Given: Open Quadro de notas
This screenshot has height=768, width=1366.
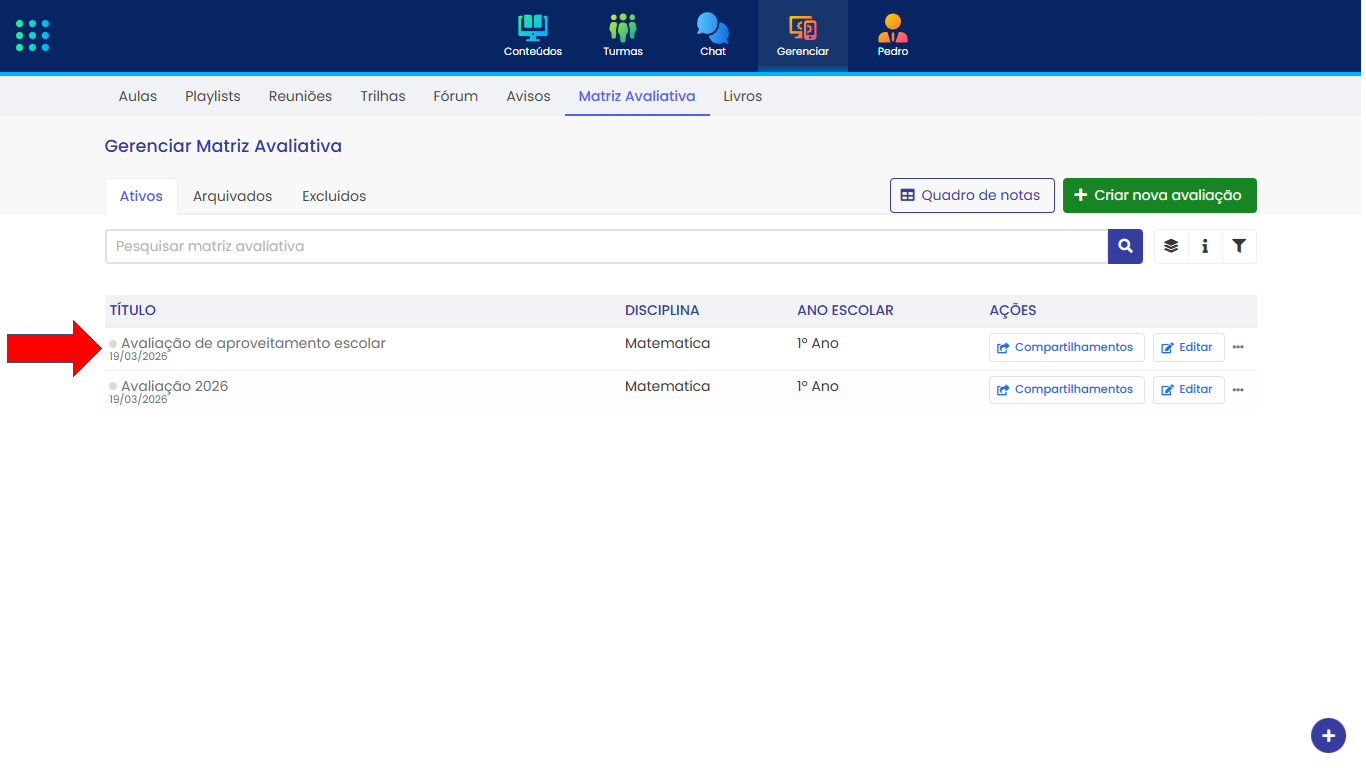Looking at the screenshot, I should pos(972,195).
